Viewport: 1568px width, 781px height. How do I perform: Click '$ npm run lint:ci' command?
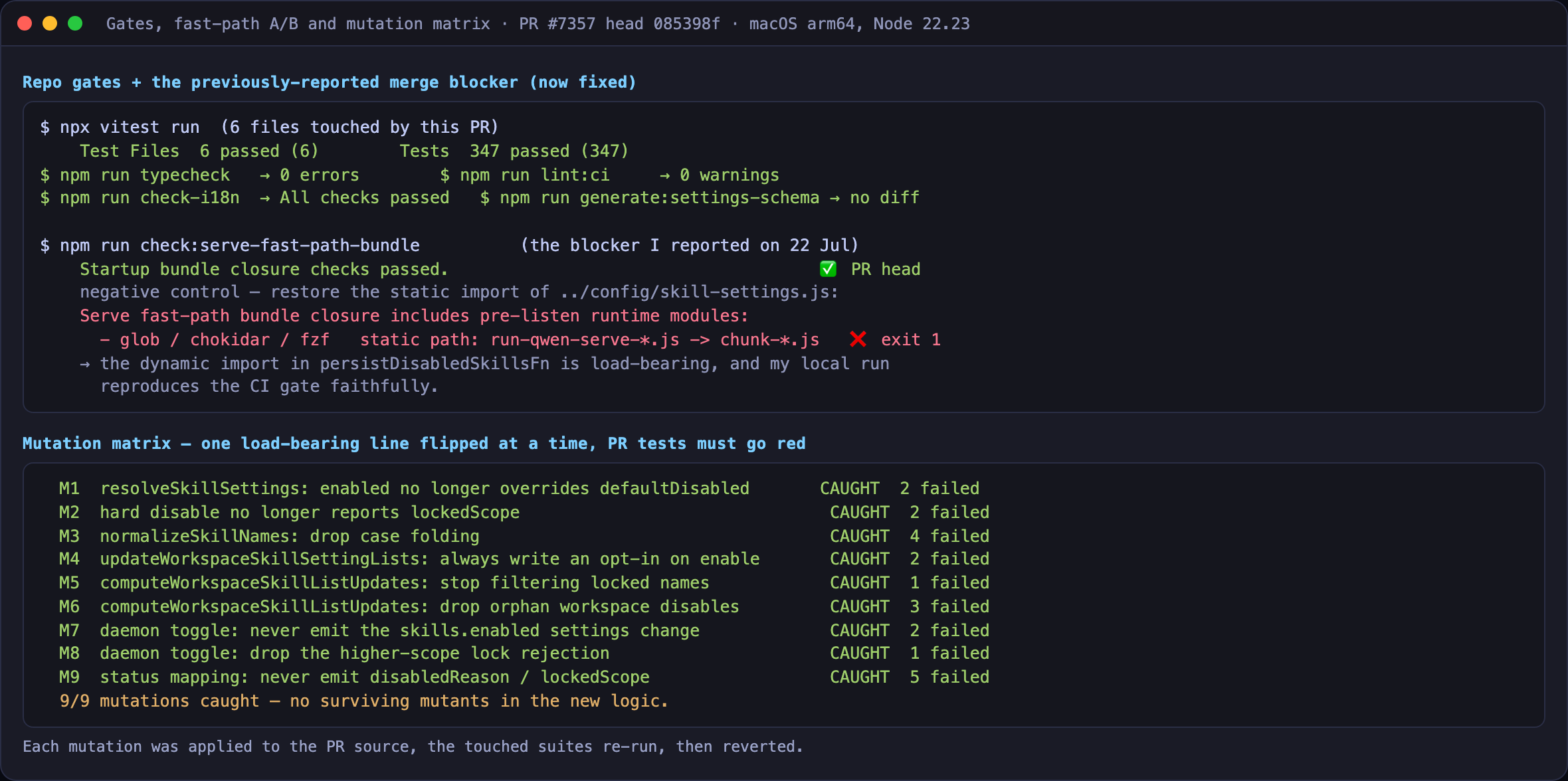[525, 175]
